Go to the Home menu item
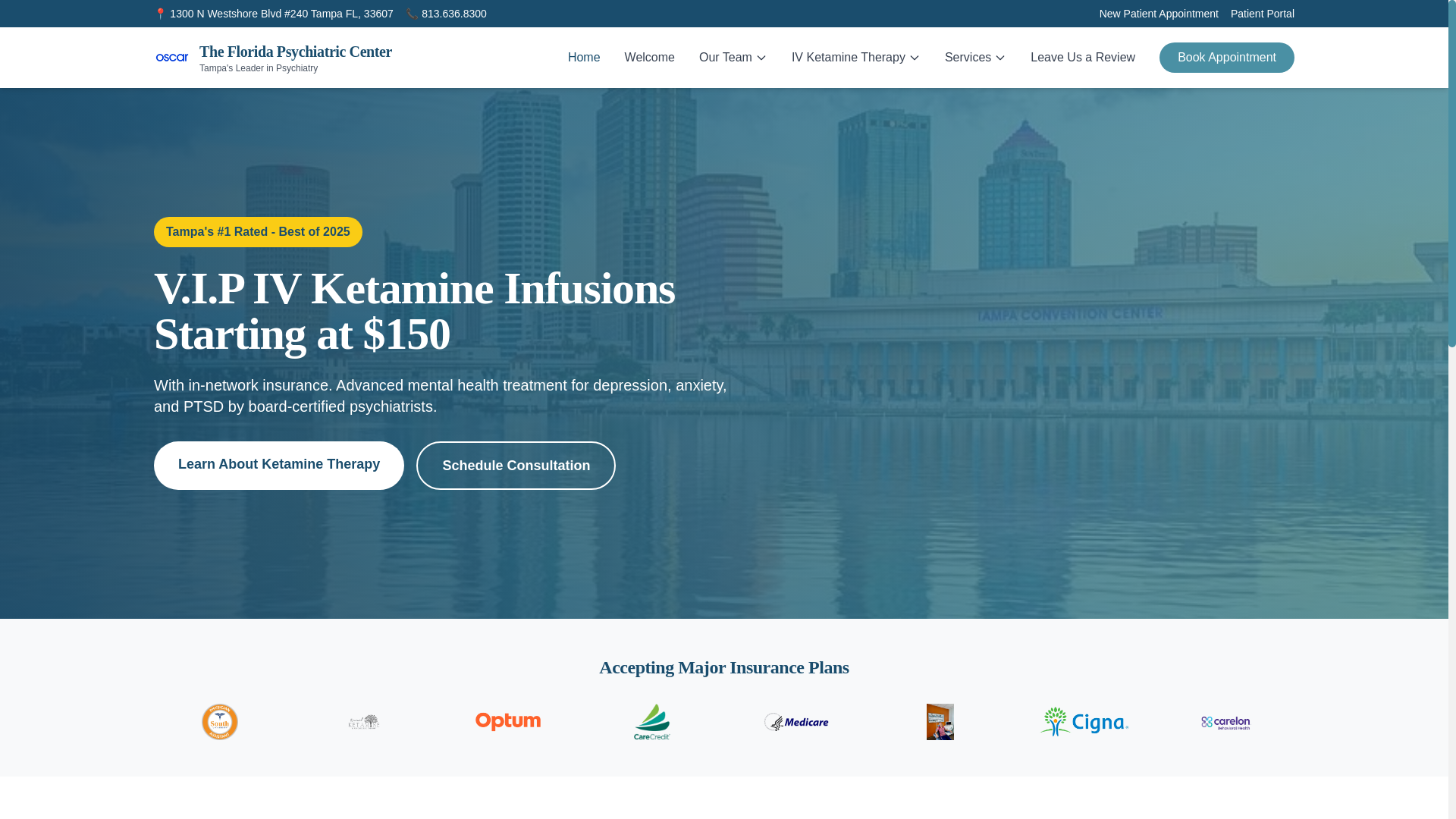The image size is (1456, 819). (584, 58)
